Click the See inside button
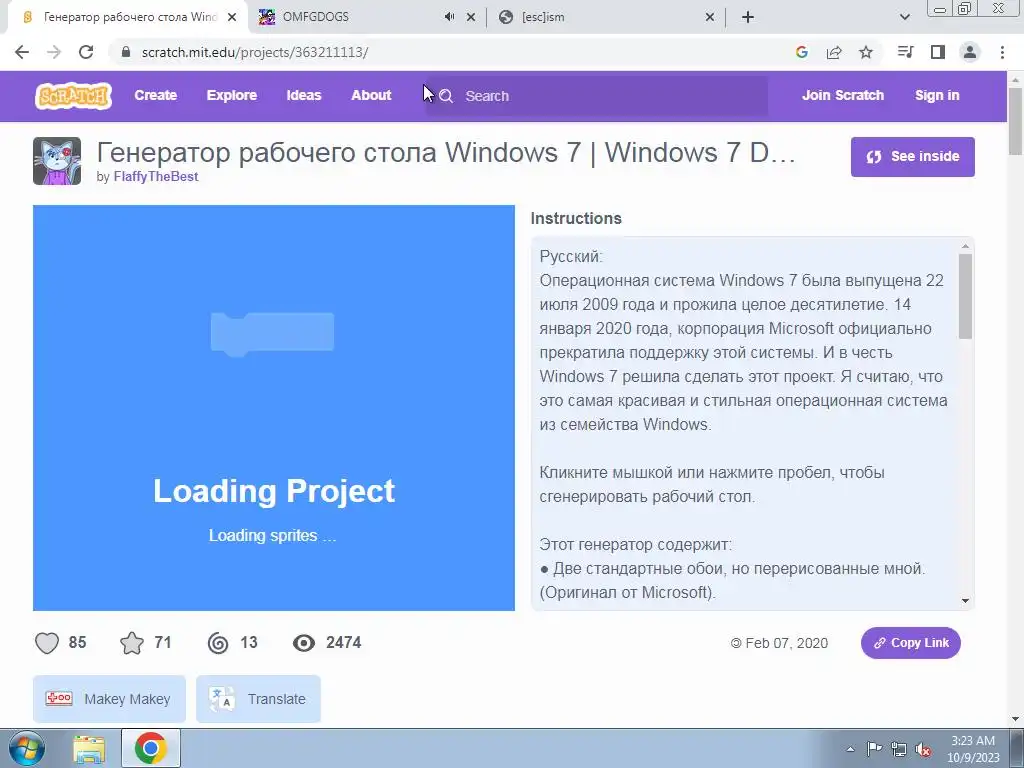This screenshot has height=768, width=1024. (912, 157)
